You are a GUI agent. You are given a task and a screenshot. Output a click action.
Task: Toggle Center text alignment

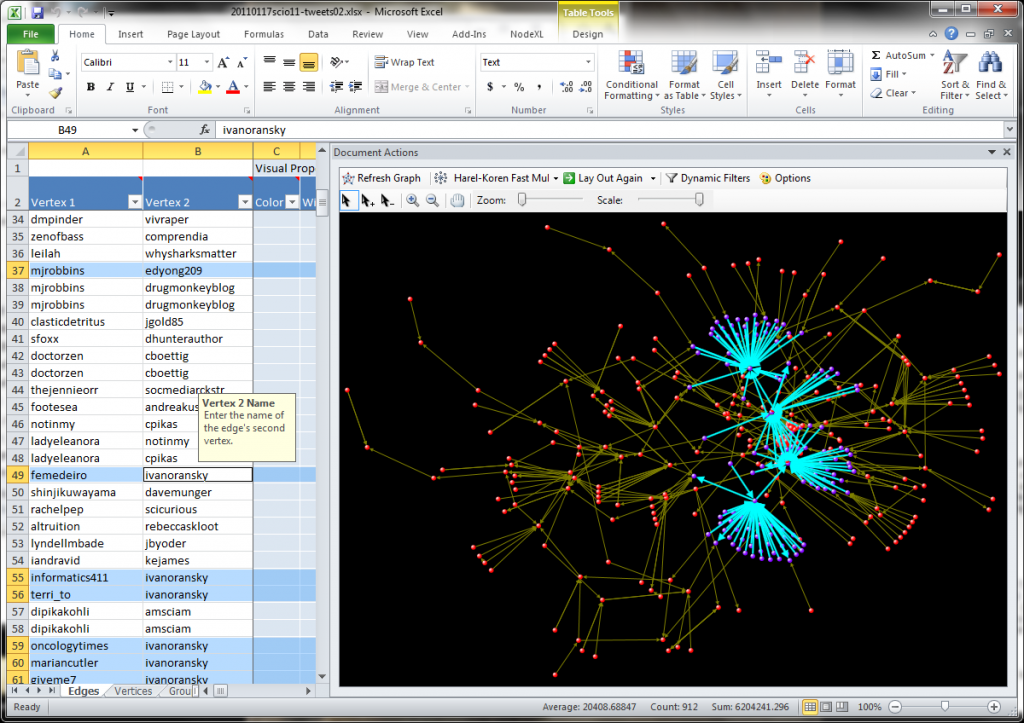[289, 87]
